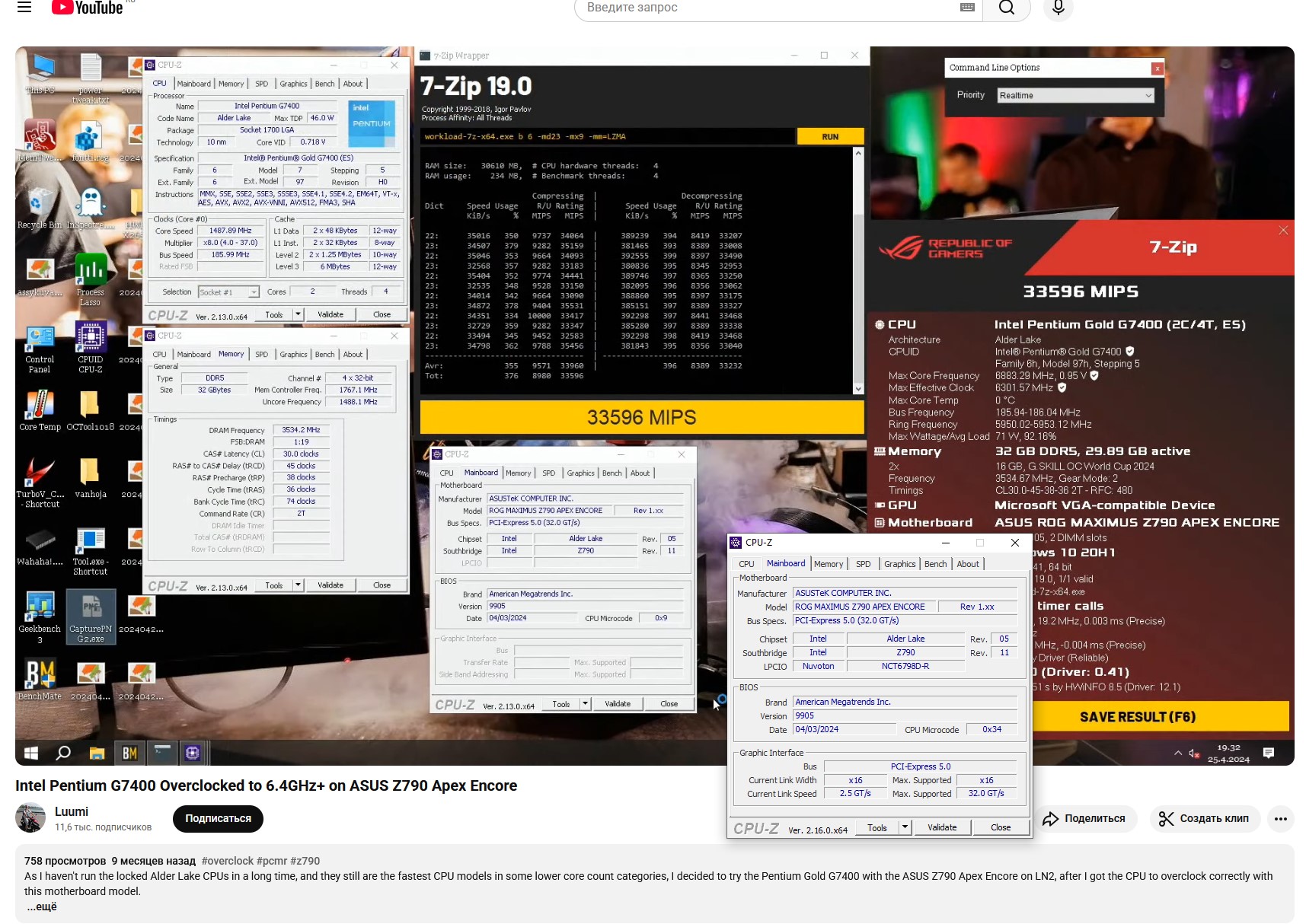Open the Core Temp desktop icon

pos(40,411)
